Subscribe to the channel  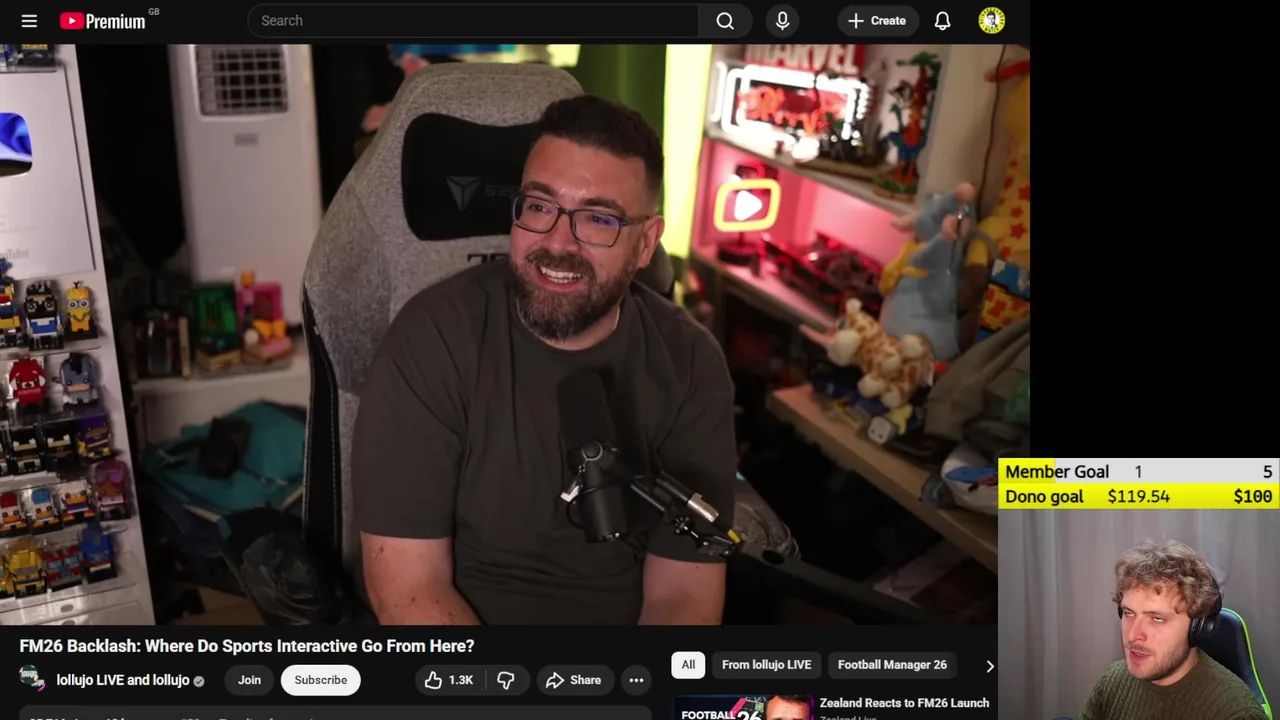coord(320,680)
